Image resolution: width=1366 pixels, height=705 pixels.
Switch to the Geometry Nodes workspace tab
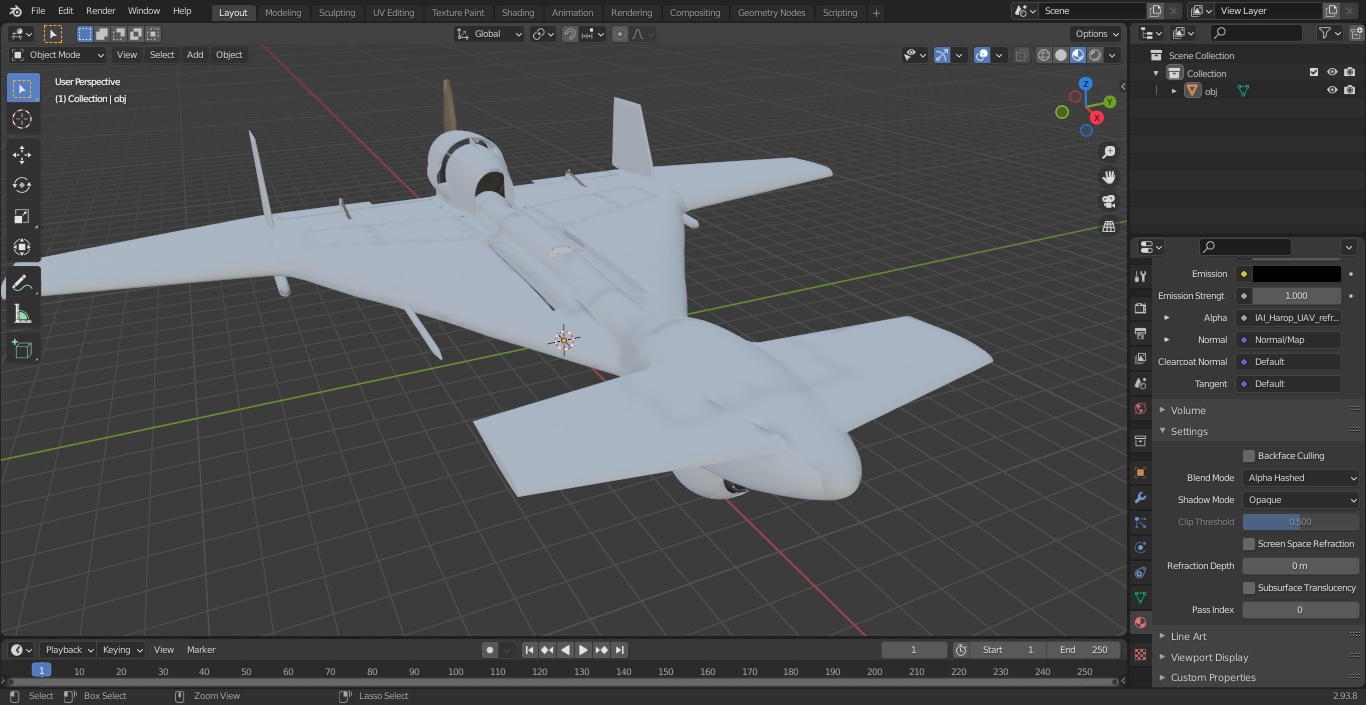point(771,12)
